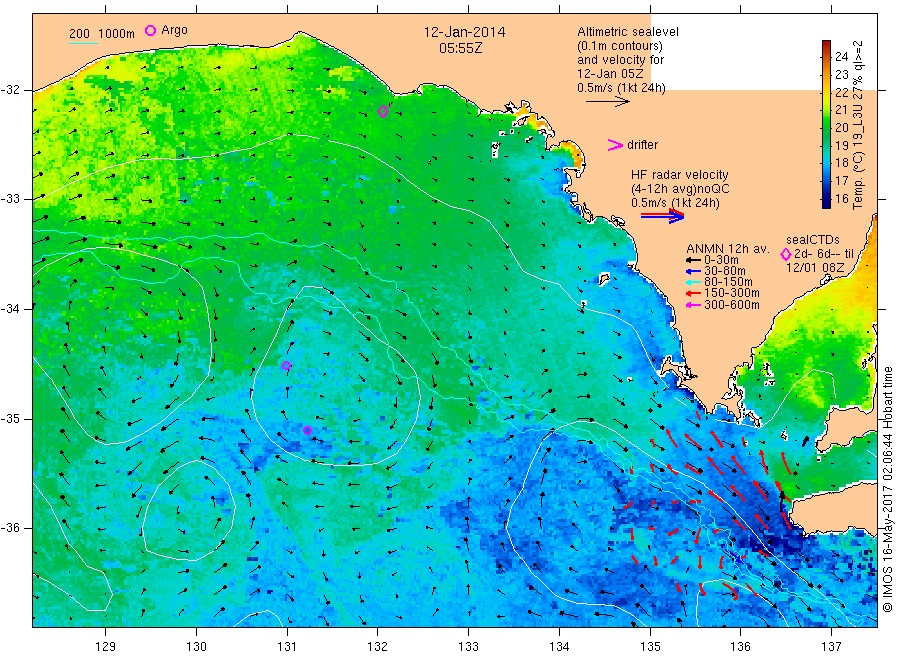
Task: Click the 129 longitude axis label
Action: pos(106,647)
